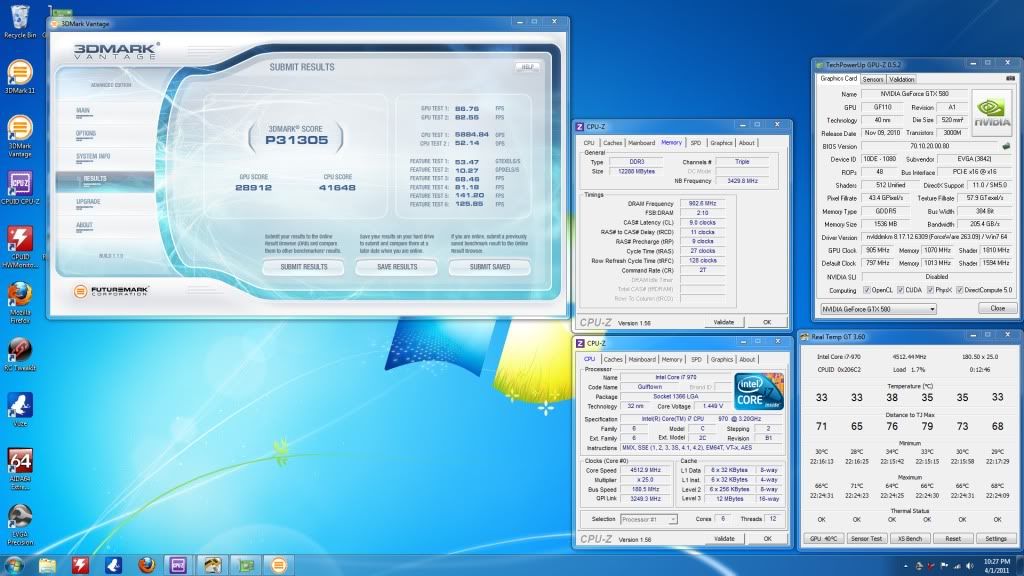
Task: Click the Submit Results button in 3DMark Vantage
Action: click(x=304, y=267)
